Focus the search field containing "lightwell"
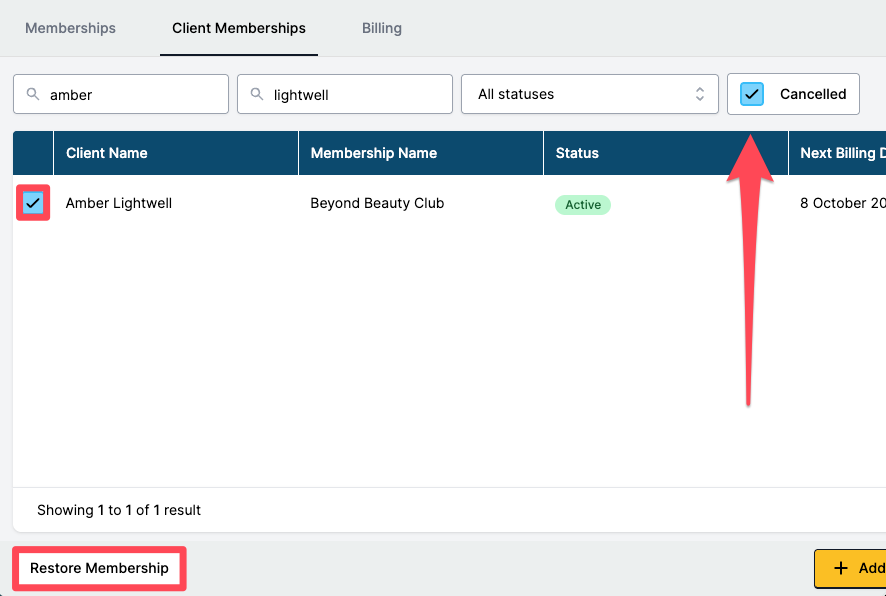The image size is (886, 596). point(355,95)
